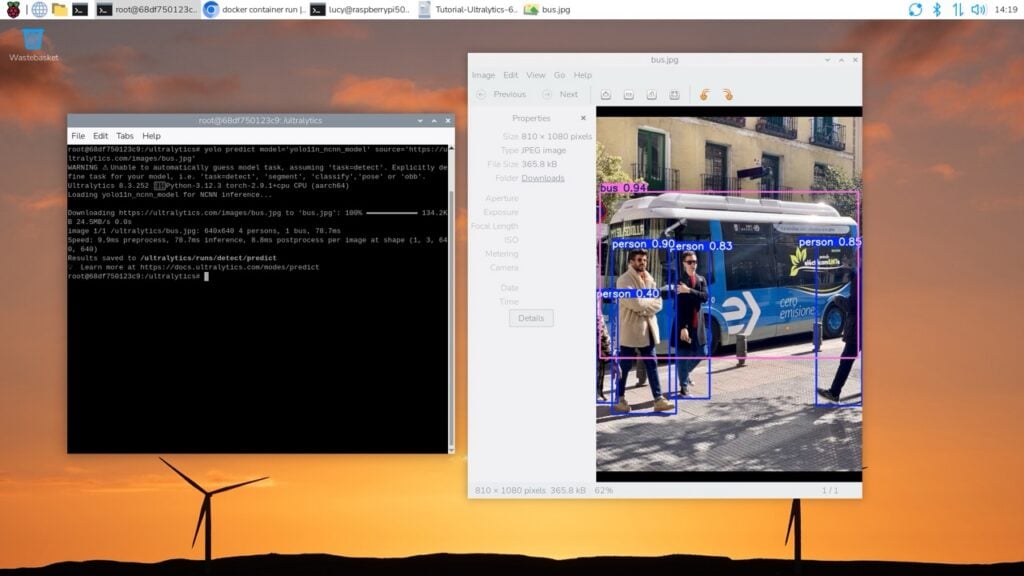This screenshot has height=576, width=1024.
Task: Open the Go menu in the image viewer
Action: [560, 75]
